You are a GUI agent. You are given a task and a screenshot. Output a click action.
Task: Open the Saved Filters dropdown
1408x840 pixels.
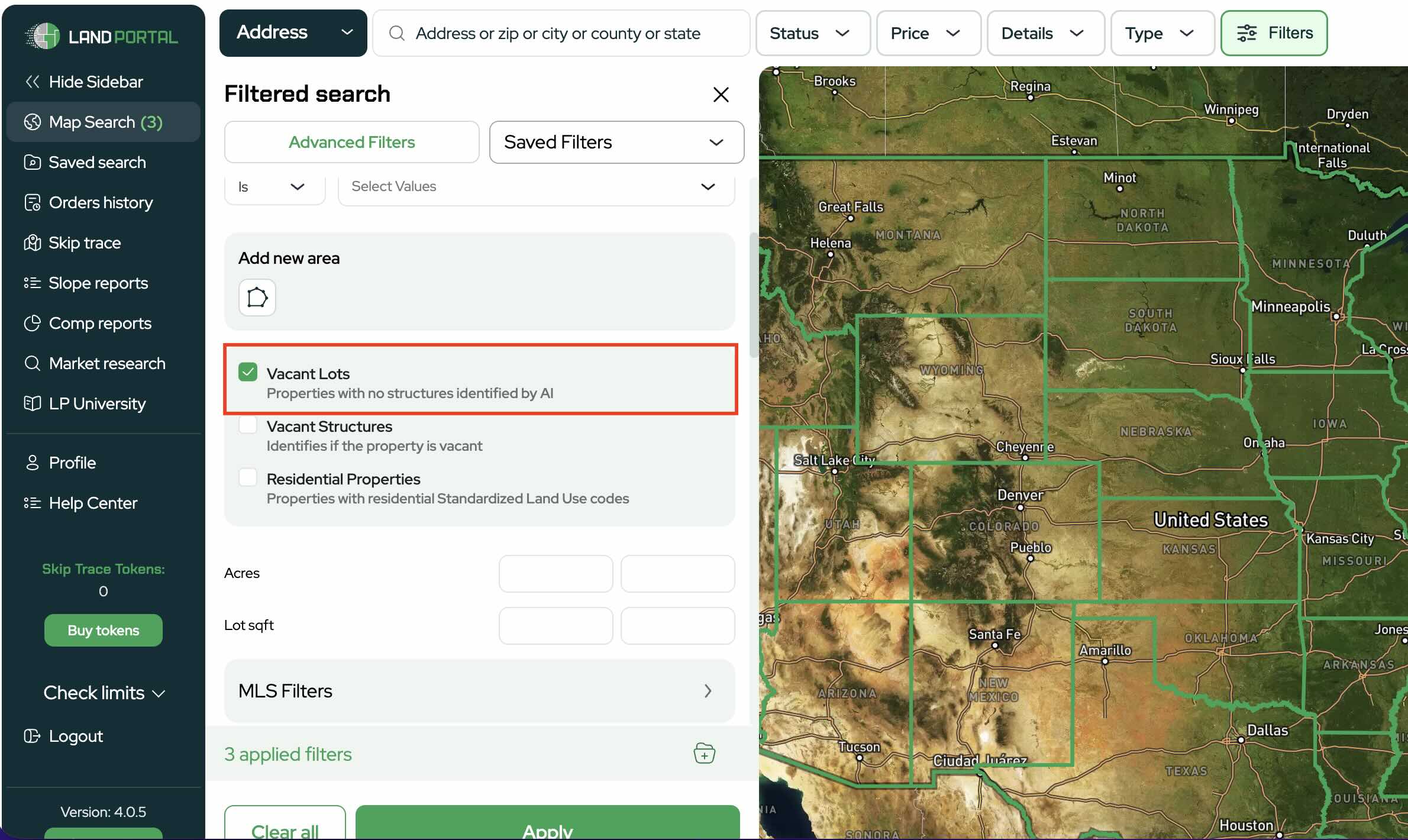pyautogui.click(x=616, y=142)
